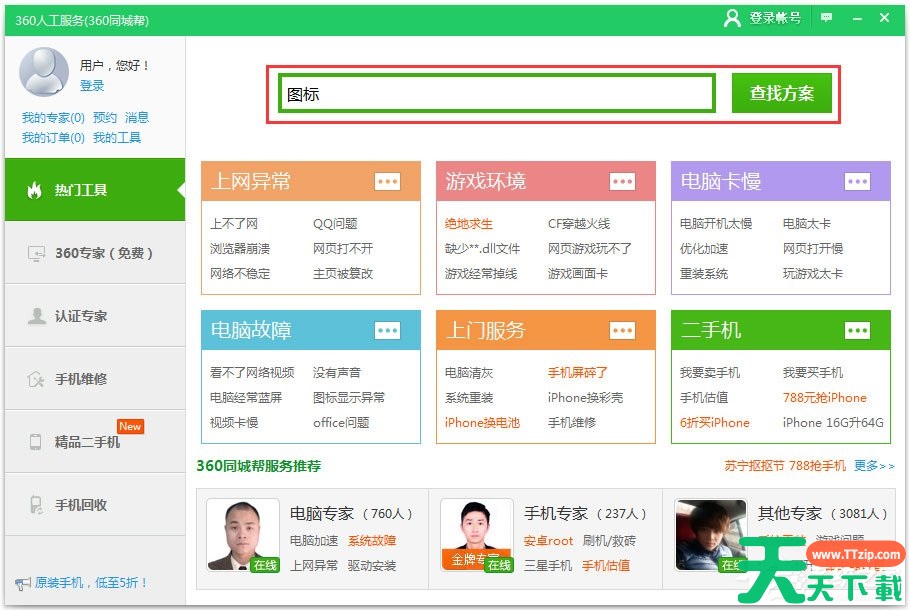This screenshot has height=610, width=910.
Task: Click the user avatar picture
Action: pos(44,71)
